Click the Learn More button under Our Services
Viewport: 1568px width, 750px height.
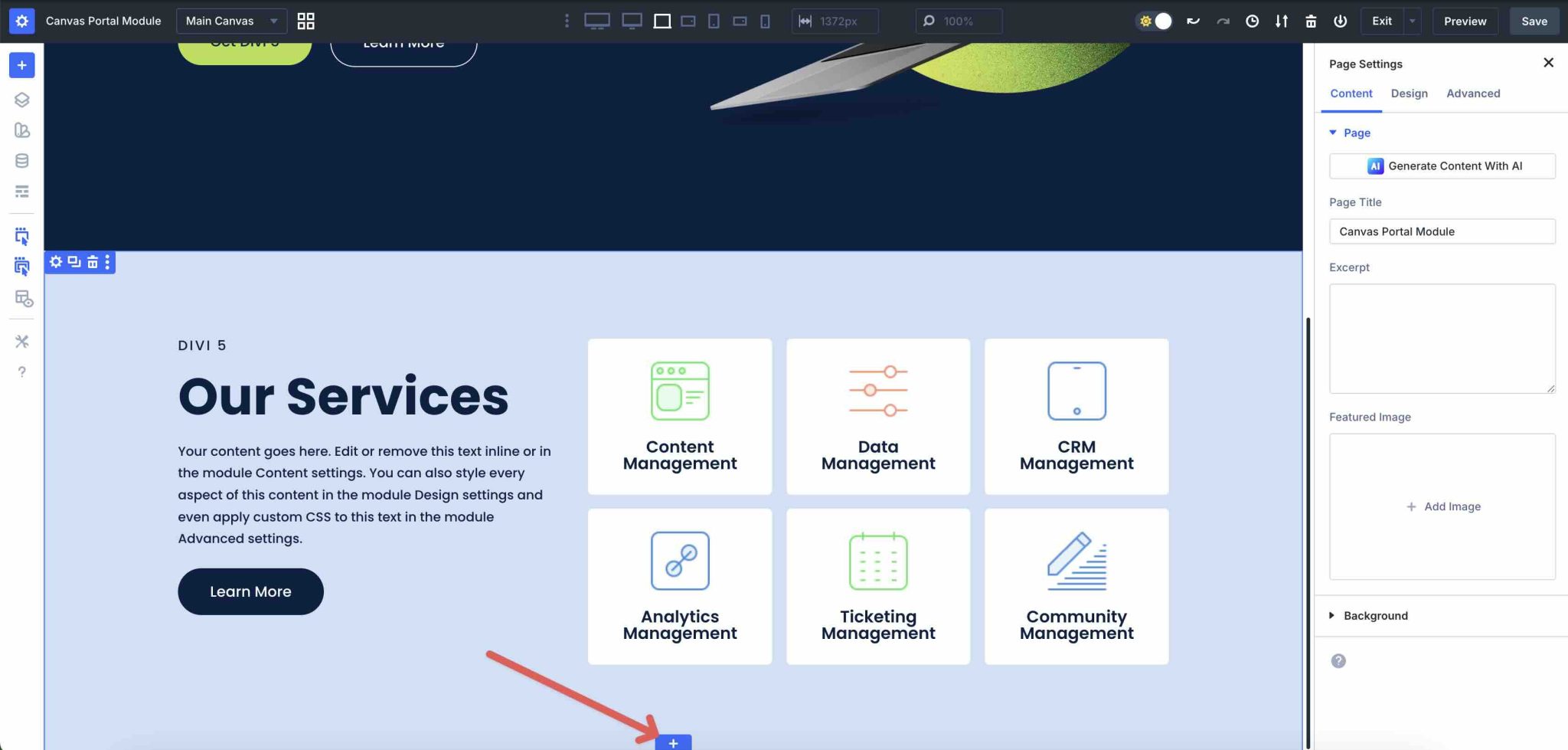(x=250, y=591)
